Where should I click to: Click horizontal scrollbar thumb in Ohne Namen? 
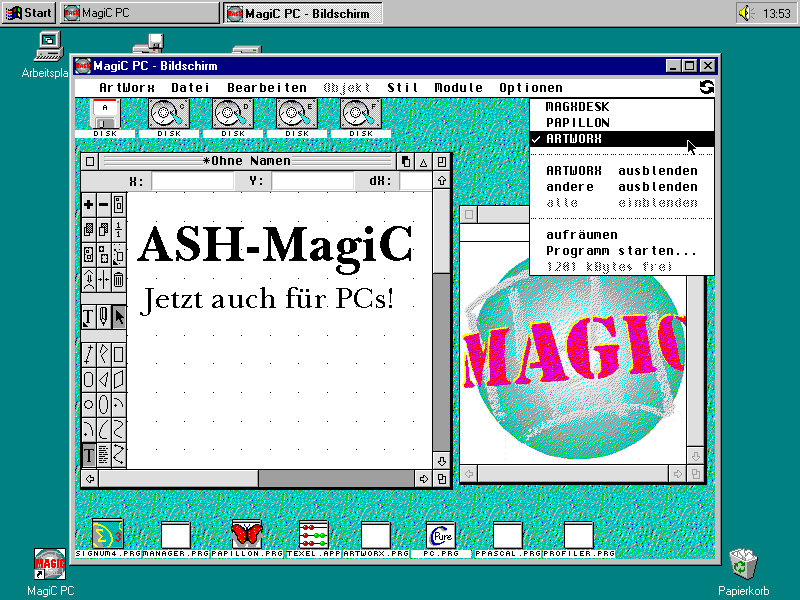pyautogui.click(x=179, y=479)
